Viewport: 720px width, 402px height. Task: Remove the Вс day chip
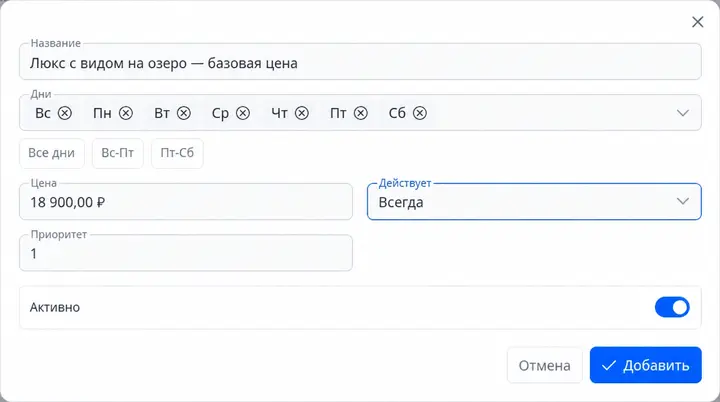pos(65,113)
